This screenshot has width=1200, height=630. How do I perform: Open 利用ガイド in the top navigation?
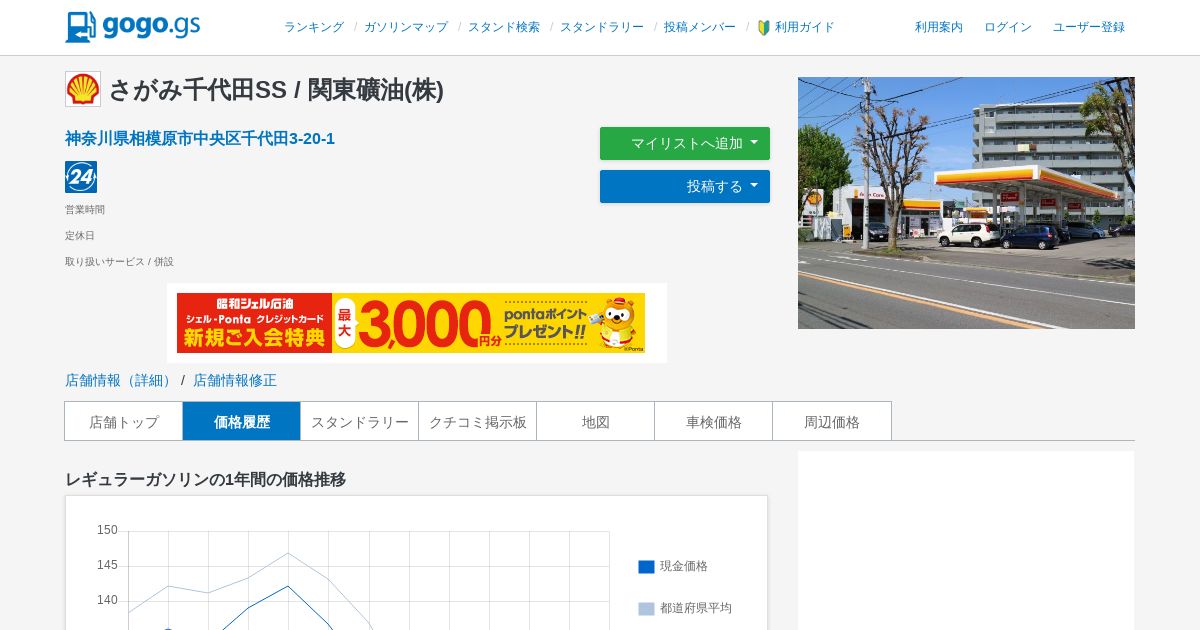click(x=805, y=27)
